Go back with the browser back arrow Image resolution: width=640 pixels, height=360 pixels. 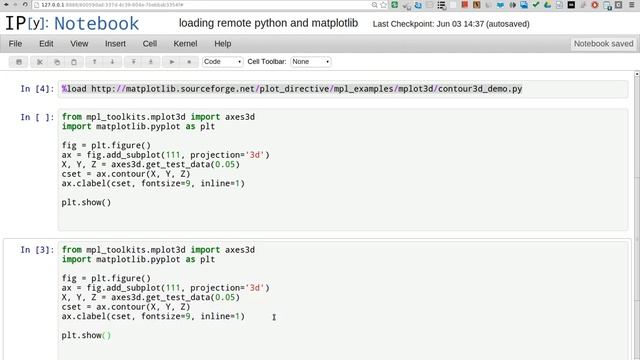[x=6, y=4]
